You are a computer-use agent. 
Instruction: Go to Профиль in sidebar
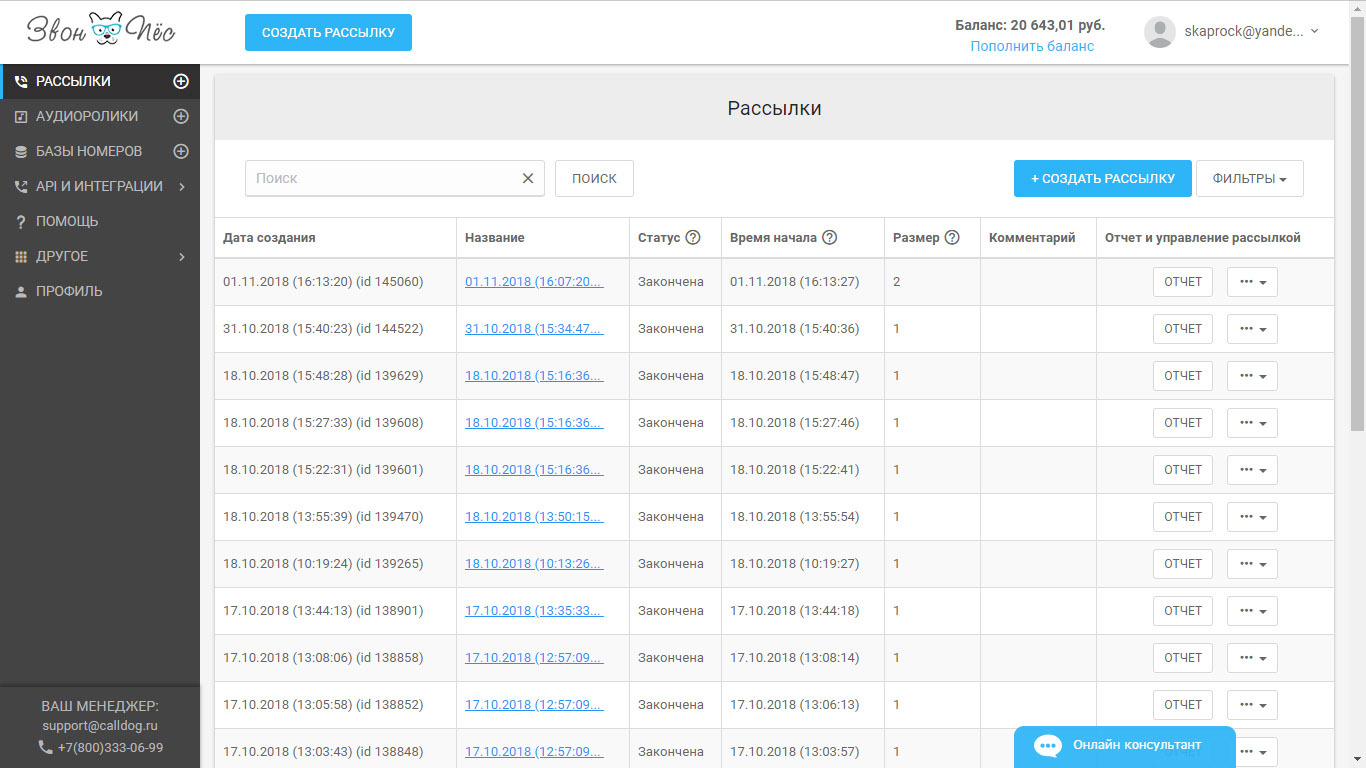tap(69, 292)
